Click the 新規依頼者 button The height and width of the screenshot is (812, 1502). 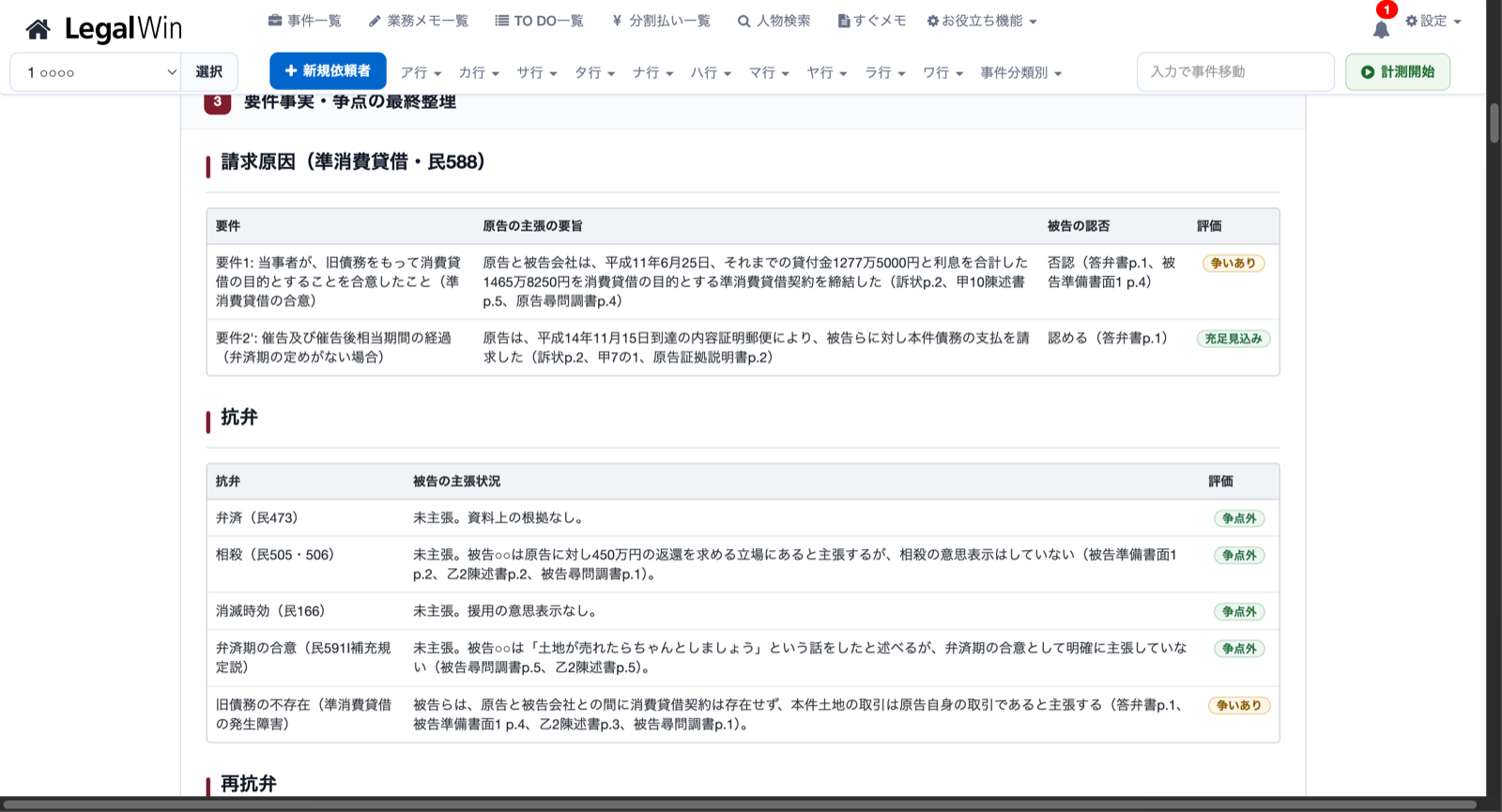tap(328, 71)
